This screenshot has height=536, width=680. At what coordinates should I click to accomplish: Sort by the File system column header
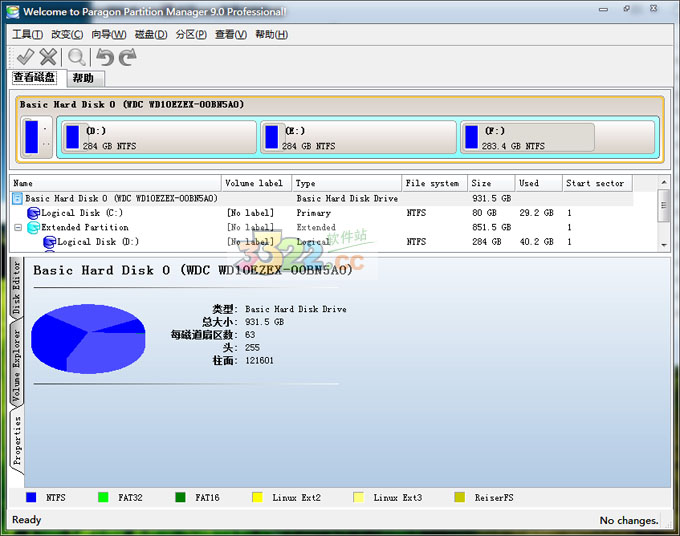click(435, 183)
